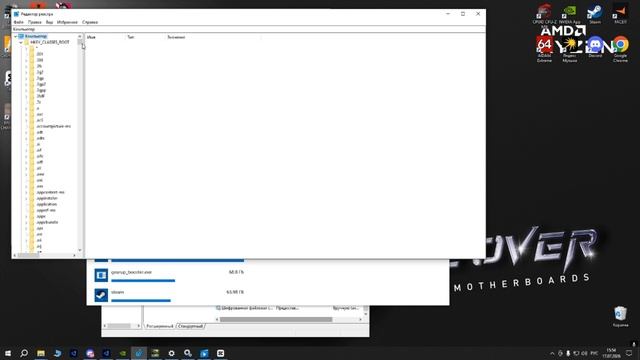
Task: Select the Компьютер root node
Action: coord(36,36)
